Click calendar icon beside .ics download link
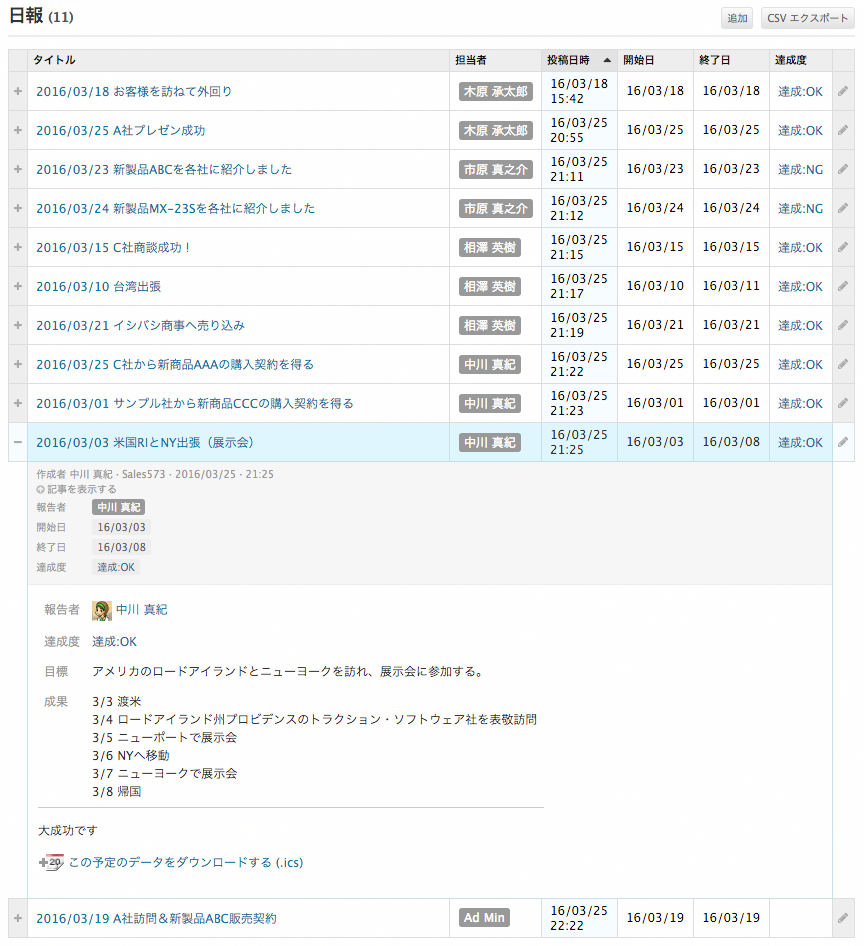 tap(51, 862)
